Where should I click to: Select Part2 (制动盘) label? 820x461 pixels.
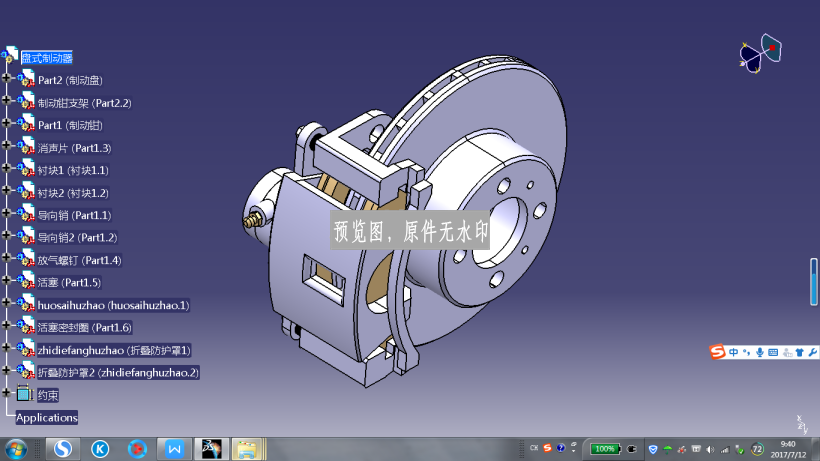[x=70, y=80]
